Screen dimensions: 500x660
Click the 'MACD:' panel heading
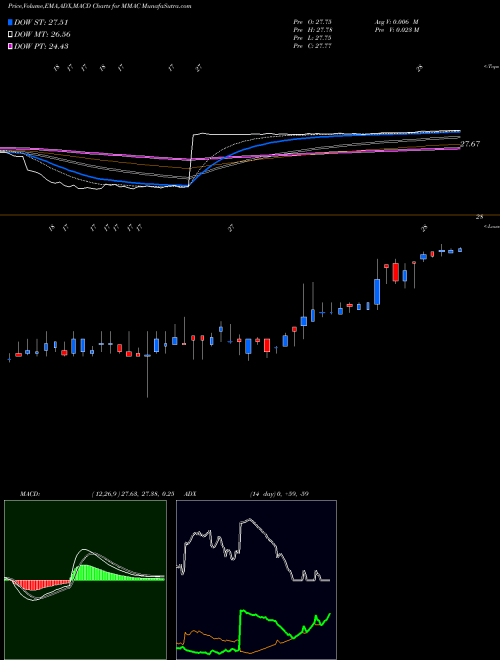point(30,494)
